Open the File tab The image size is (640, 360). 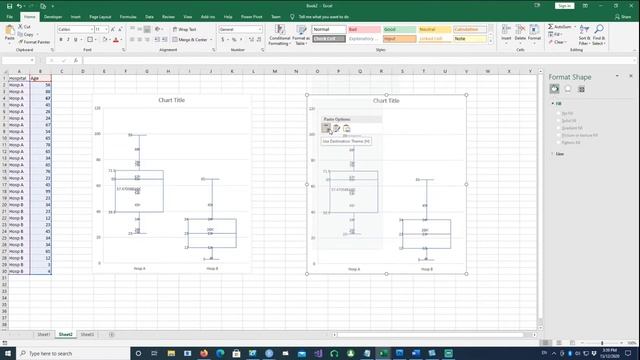(9, 17)
